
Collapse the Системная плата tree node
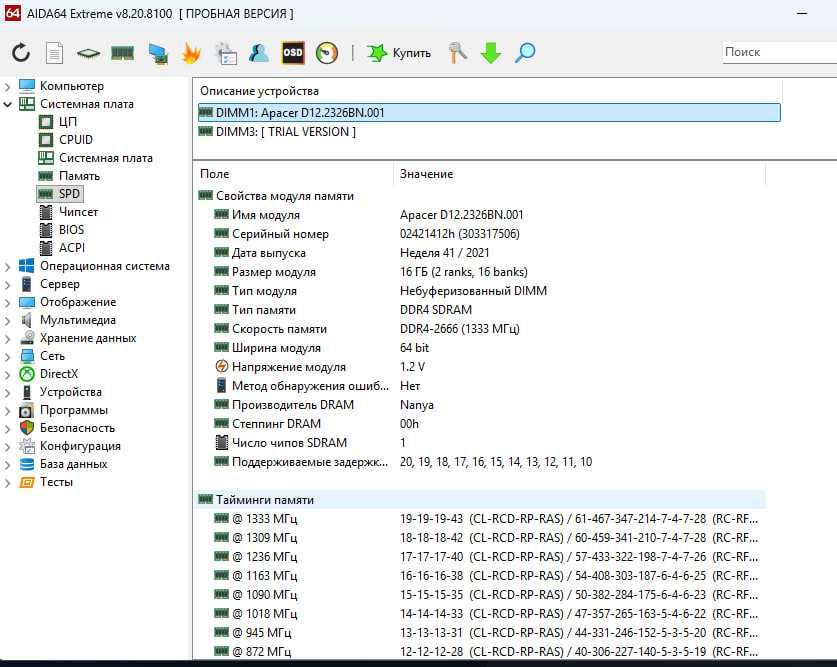tap(7, 104)
